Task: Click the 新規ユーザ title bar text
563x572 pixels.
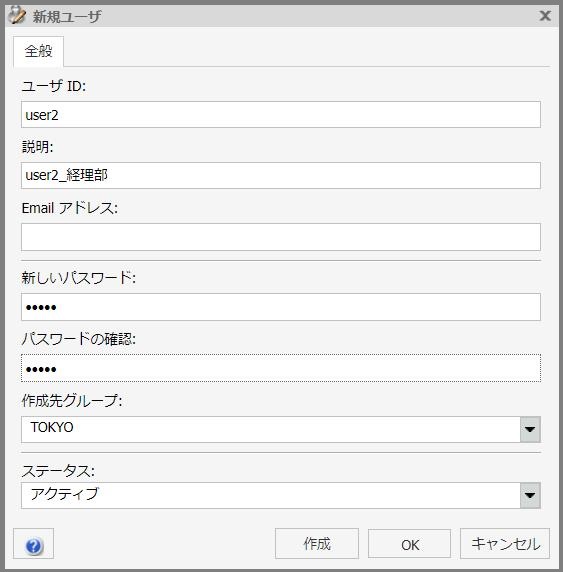Action: [67, 16]
